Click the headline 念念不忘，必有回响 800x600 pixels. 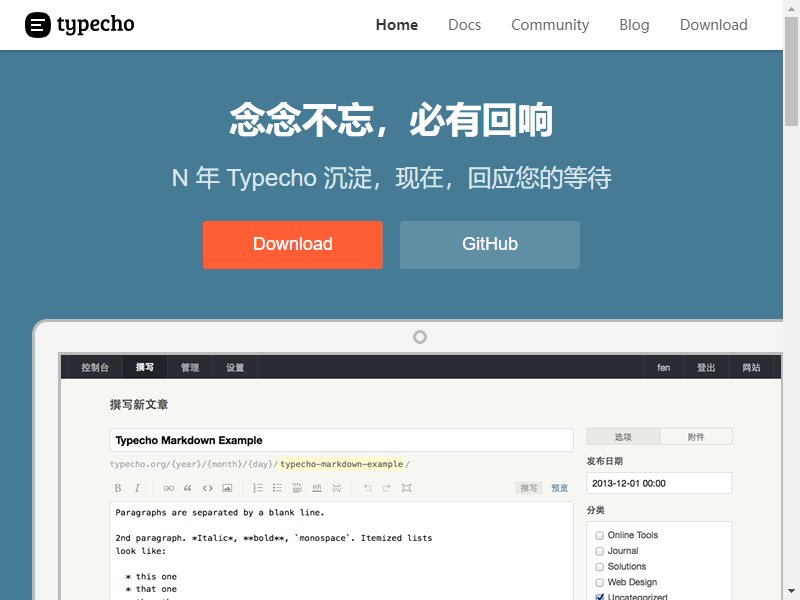391,120
